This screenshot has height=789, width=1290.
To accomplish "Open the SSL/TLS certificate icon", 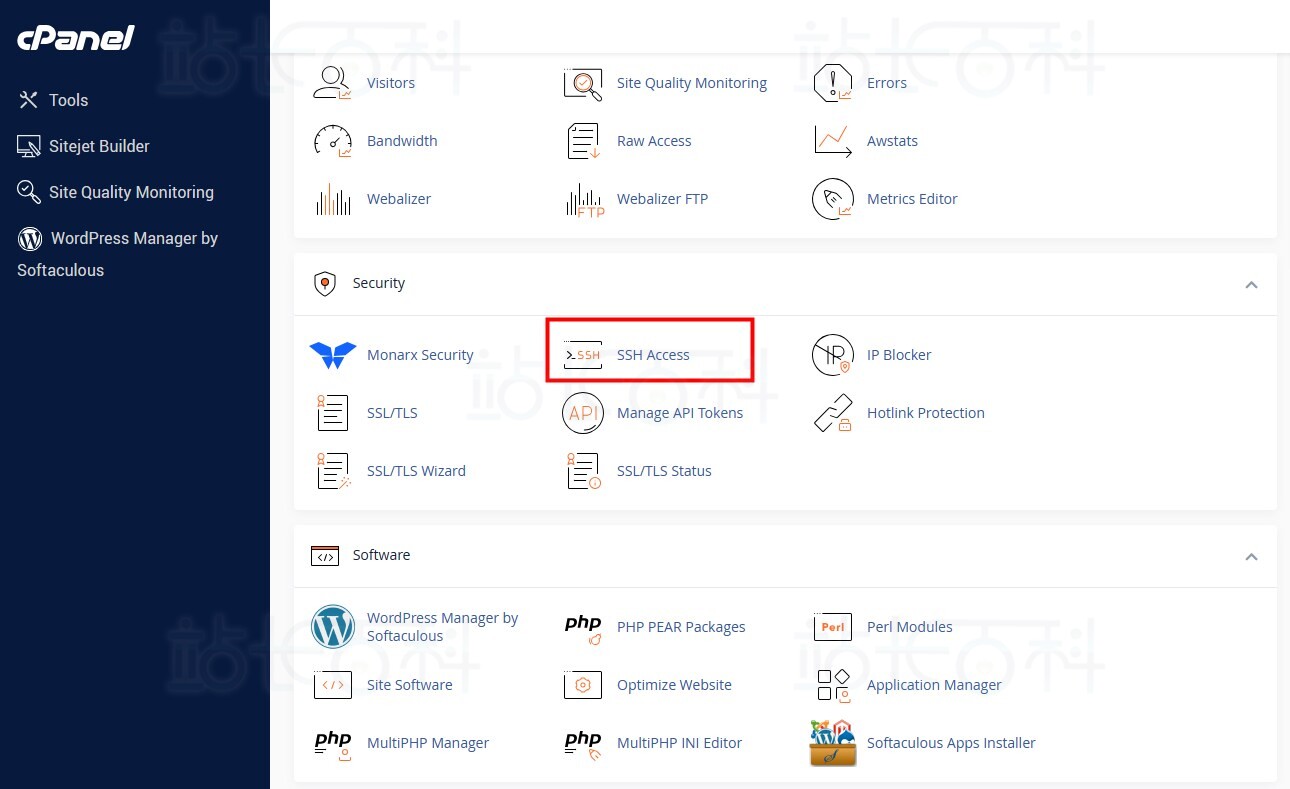I will click(333, 413).
